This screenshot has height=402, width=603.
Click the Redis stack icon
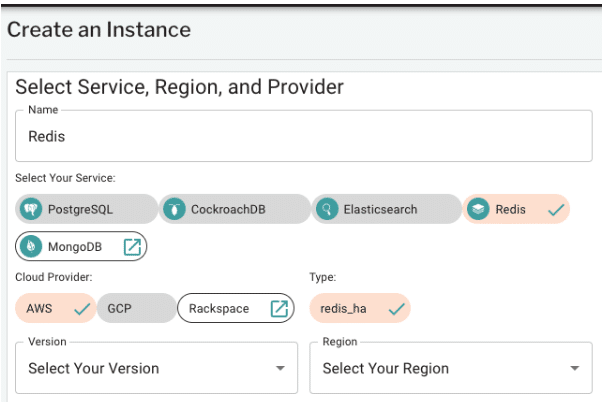[478, 209]
